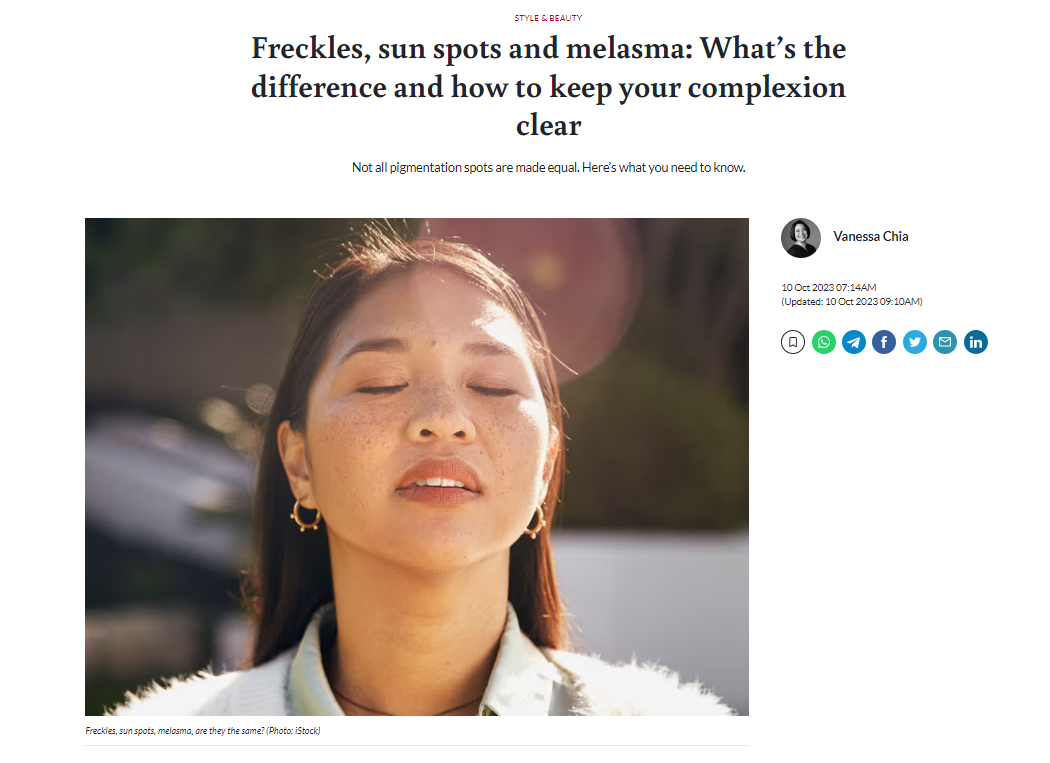Click the article headline about freckles and melasma
The image size is (1050, 763).
click(x=548, y=86)
